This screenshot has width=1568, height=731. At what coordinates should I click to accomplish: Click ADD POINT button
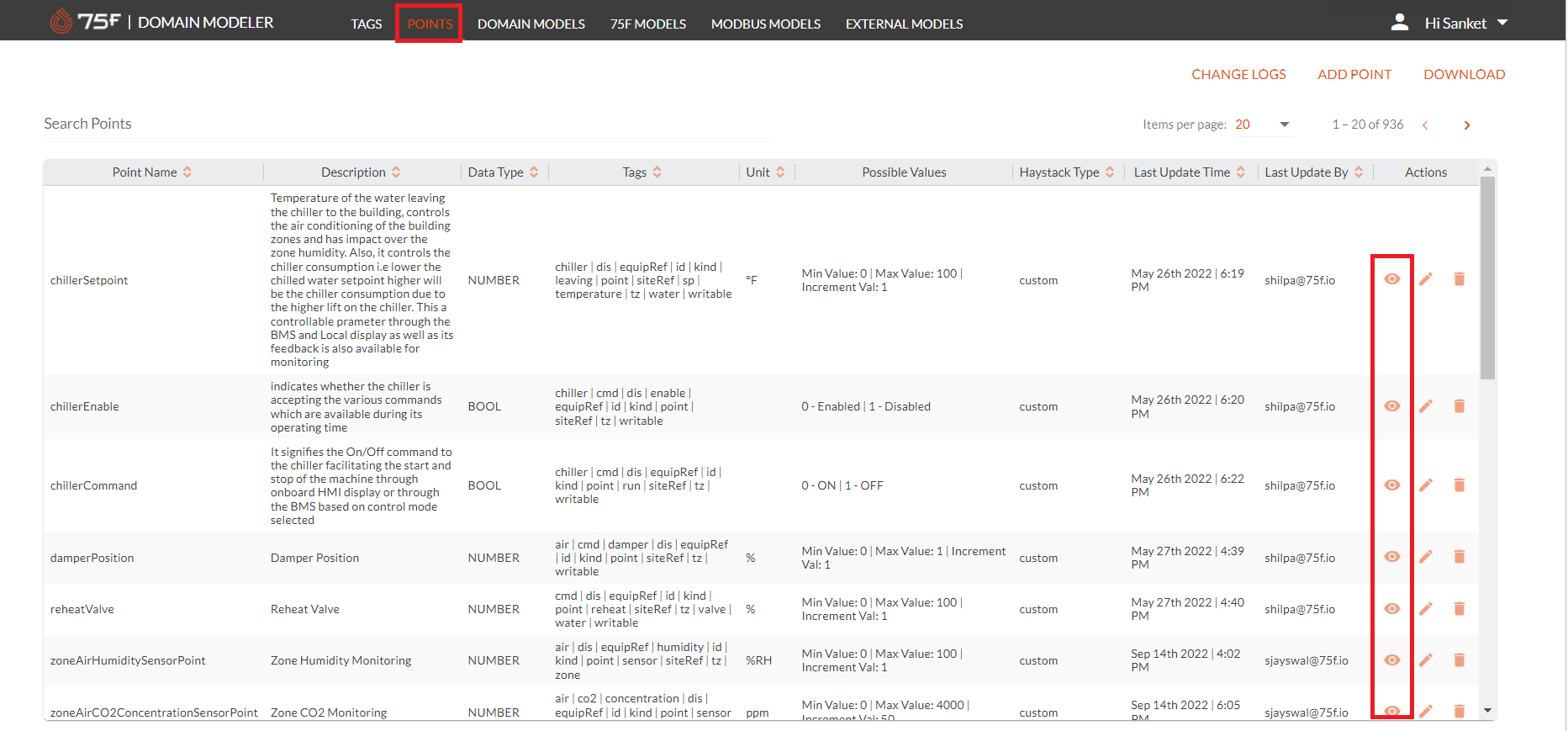pyautogui.click(x=1354, y=75)
